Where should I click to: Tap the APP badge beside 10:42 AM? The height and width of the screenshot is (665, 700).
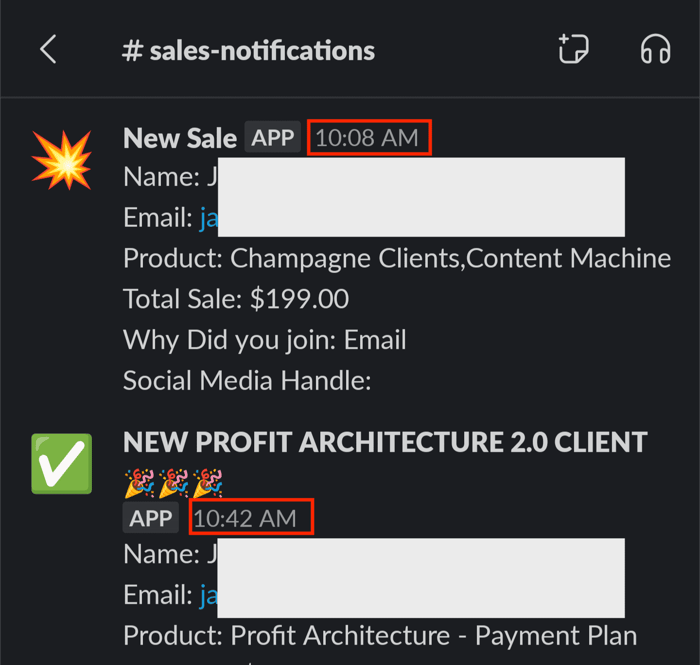[151, 518]
